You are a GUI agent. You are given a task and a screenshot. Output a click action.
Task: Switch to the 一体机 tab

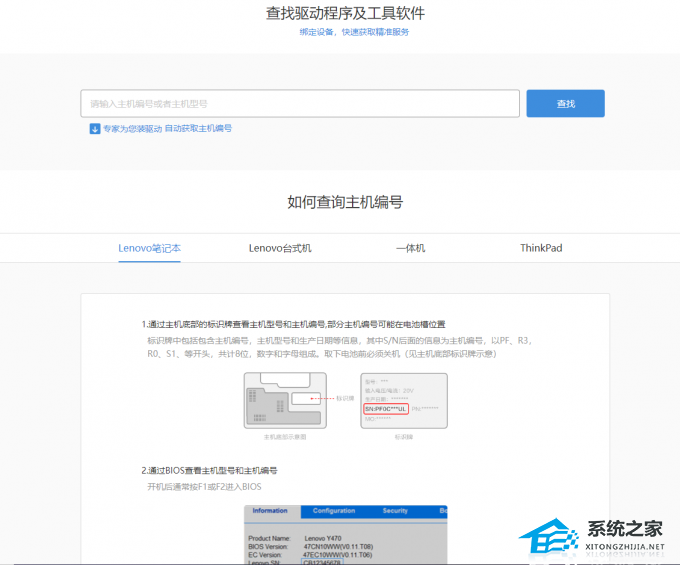[411, 248]
